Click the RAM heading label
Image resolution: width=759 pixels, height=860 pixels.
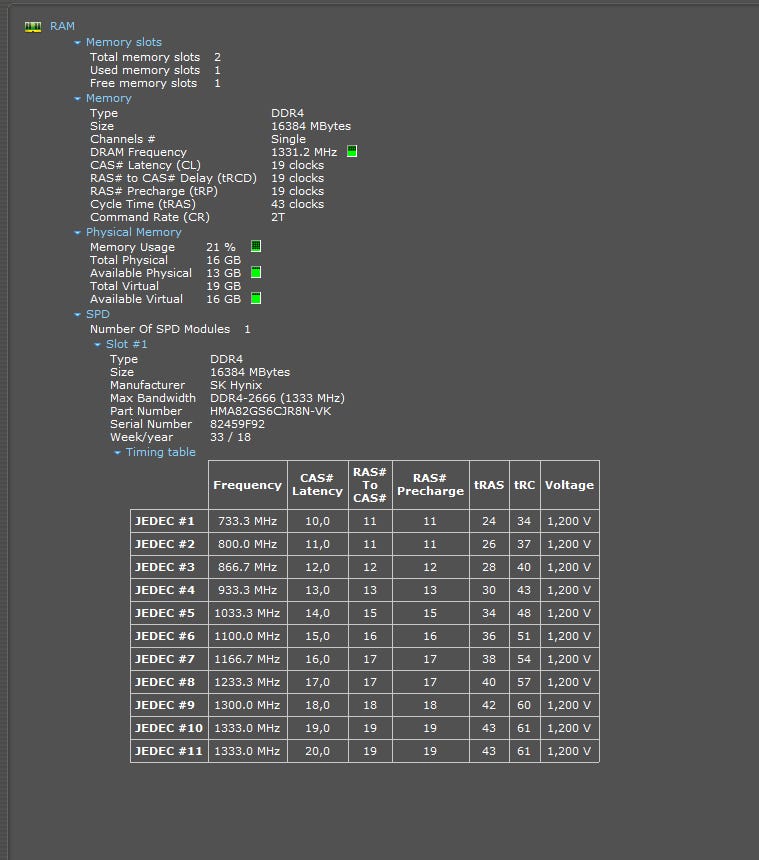[62, 26]
